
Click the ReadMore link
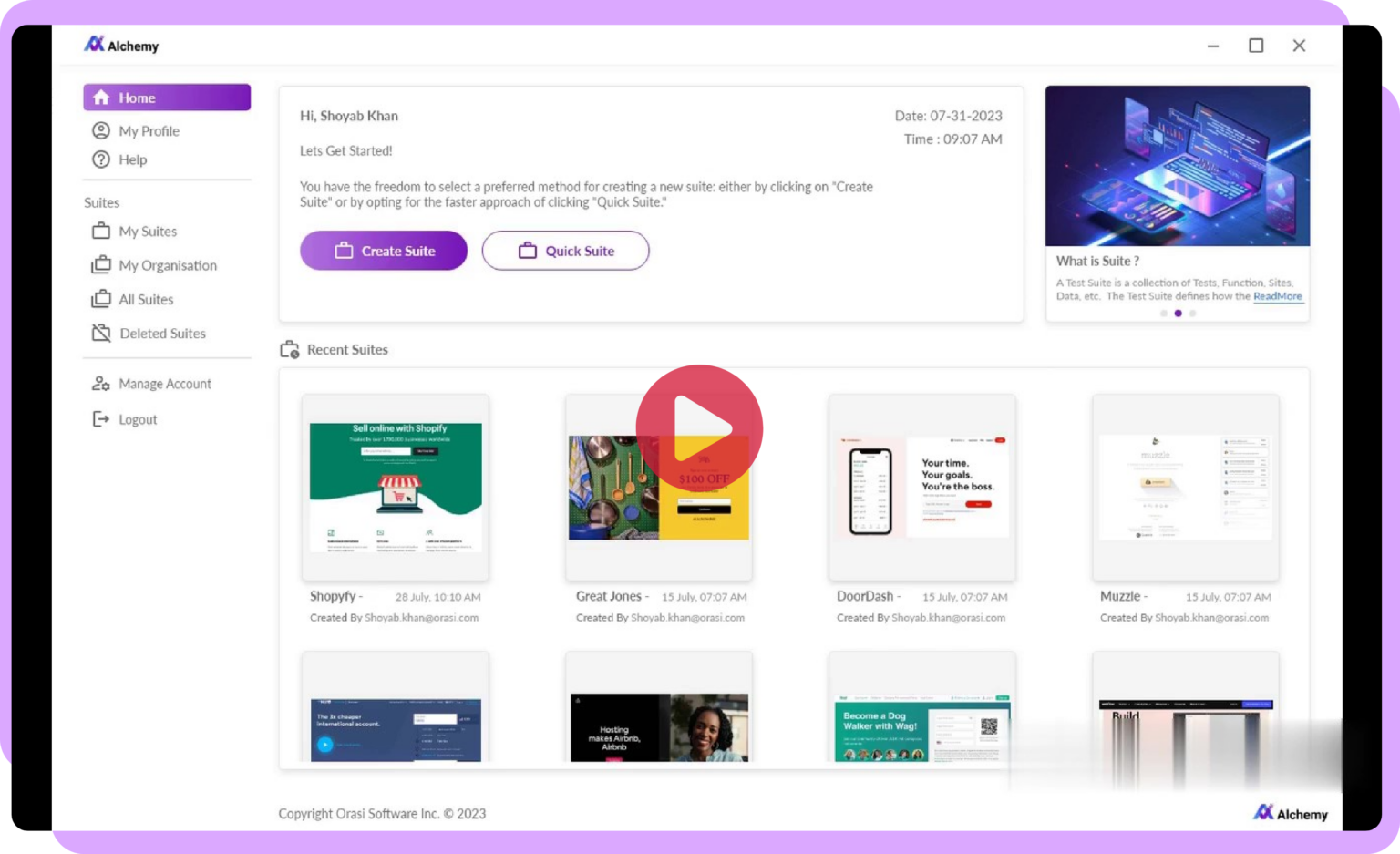tap(1277, 296)
